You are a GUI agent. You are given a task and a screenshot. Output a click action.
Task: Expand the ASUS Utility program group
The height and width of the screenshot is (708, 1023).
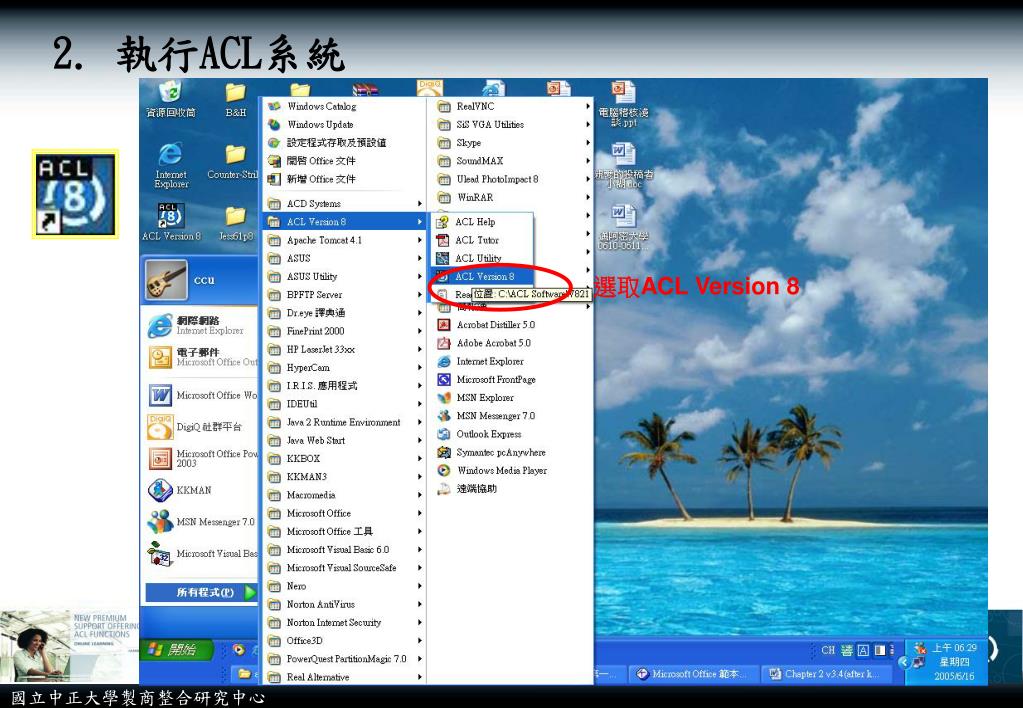point(344,277)
